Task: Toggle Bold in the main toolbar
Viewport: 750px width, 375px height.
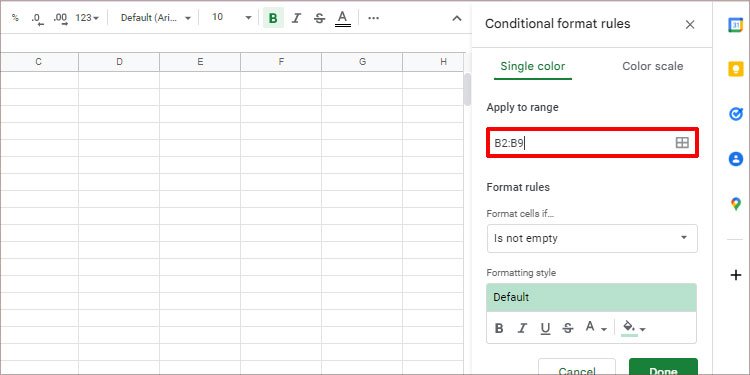Action: [273, 18]
